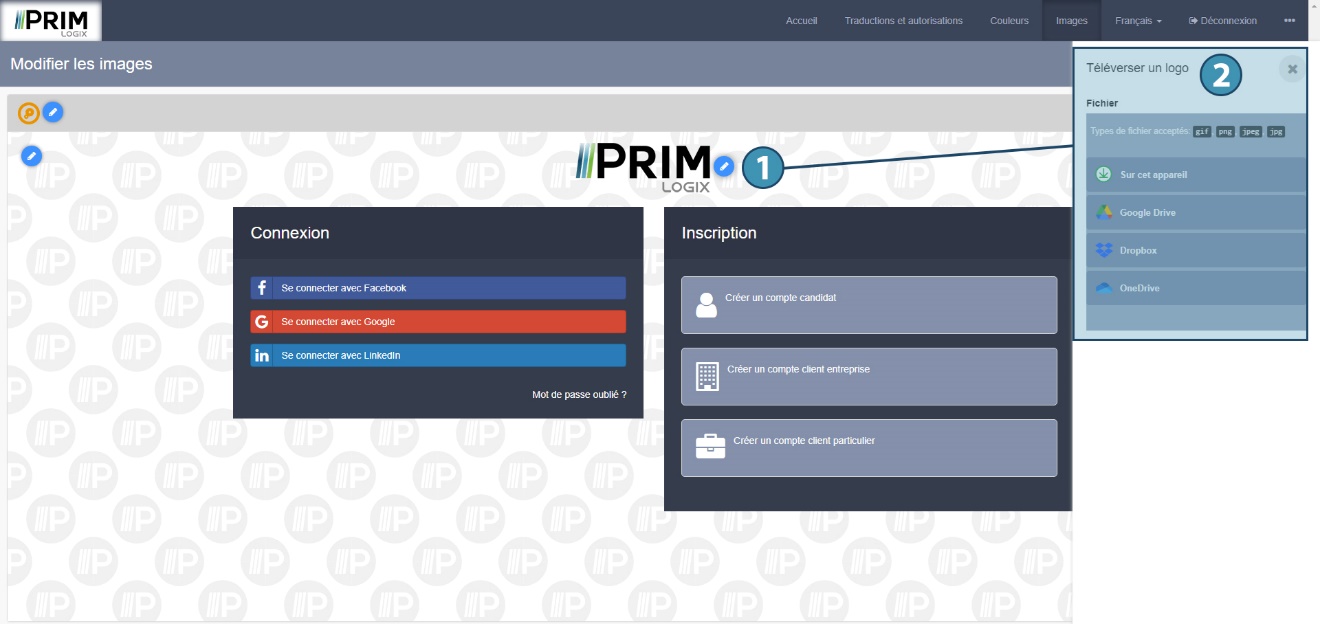
Task: Click the Déconnexion link
Action: point(1222,21)
